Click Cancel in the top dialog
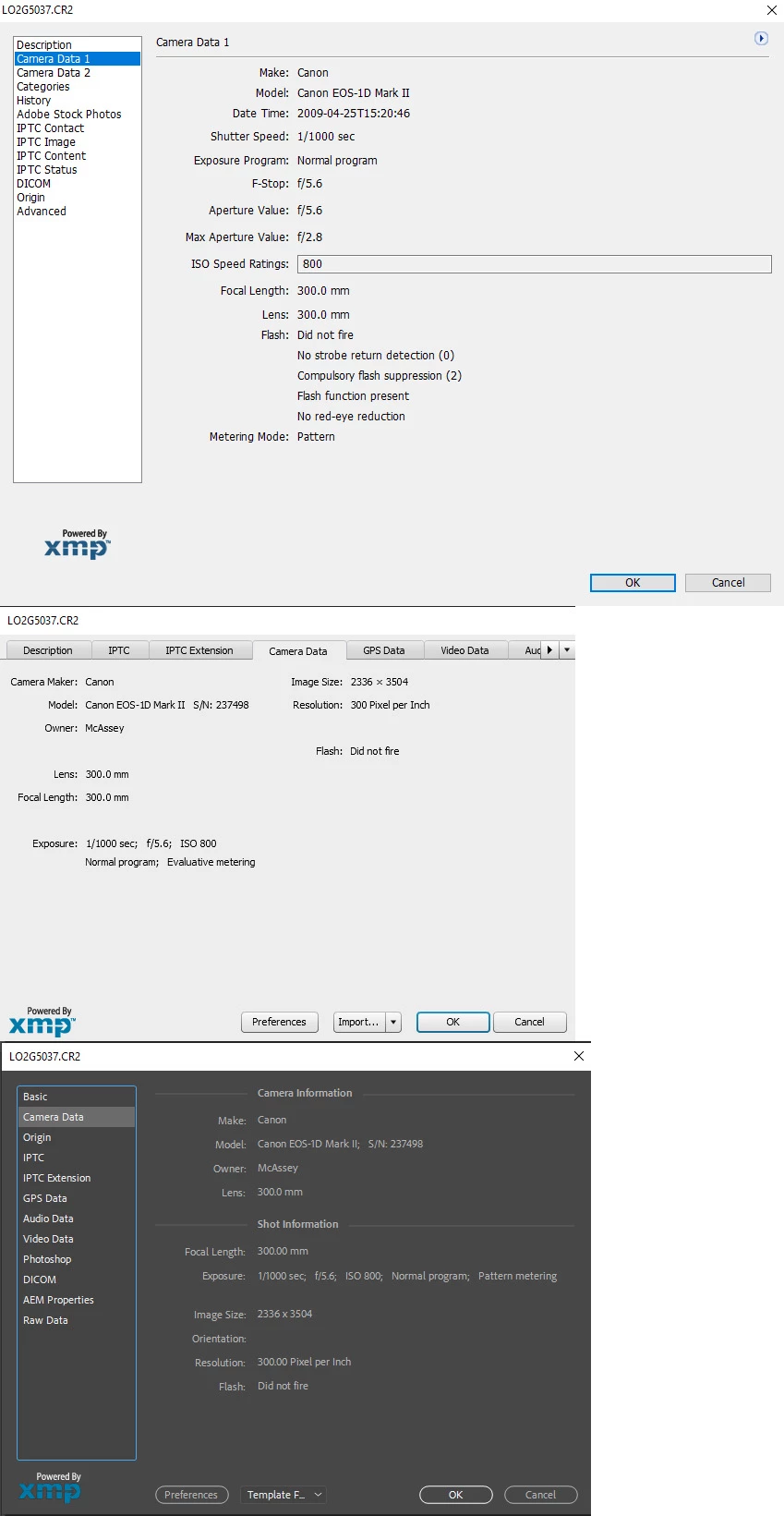The image size is (784, 1516). pos(728,583)
